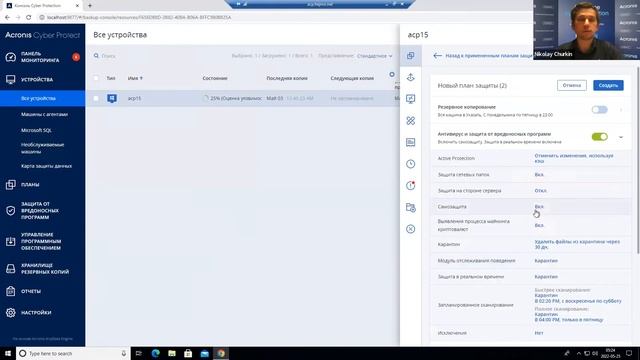640x360 pixels.
Task: Change cryptomining detection value Вкл
Action: coord(539,225)
